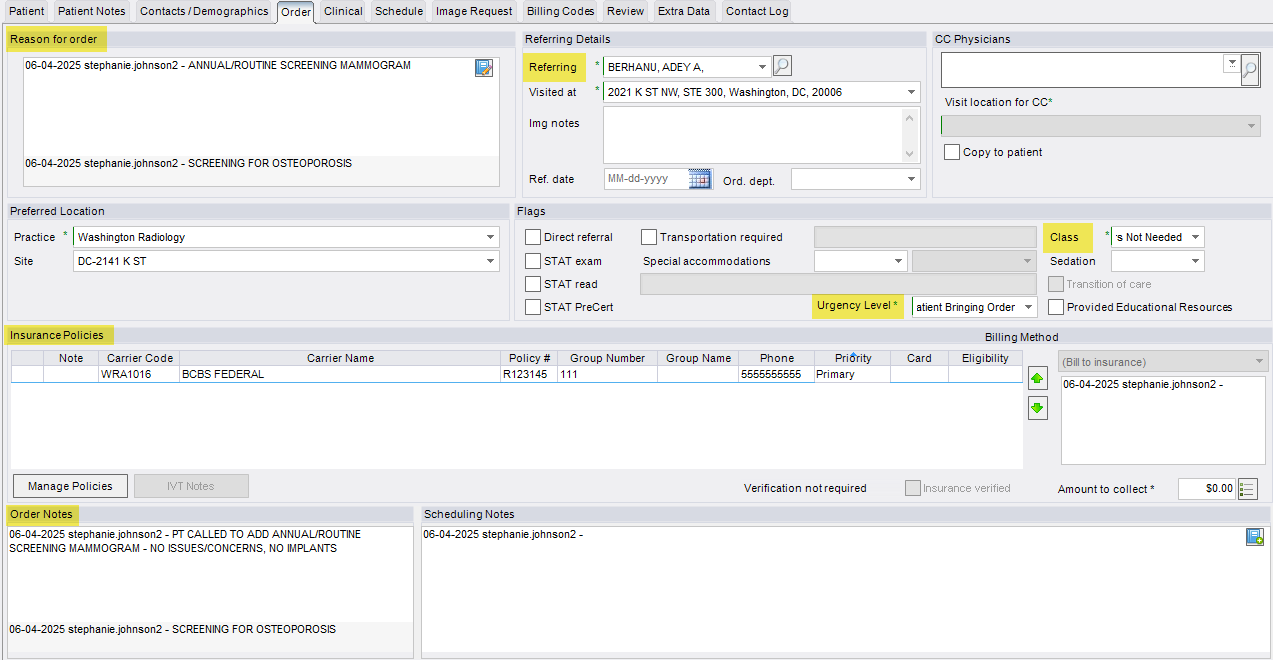Open Sedation dropdown
The image size is (1273, 660).
[x=1196, y=261]
